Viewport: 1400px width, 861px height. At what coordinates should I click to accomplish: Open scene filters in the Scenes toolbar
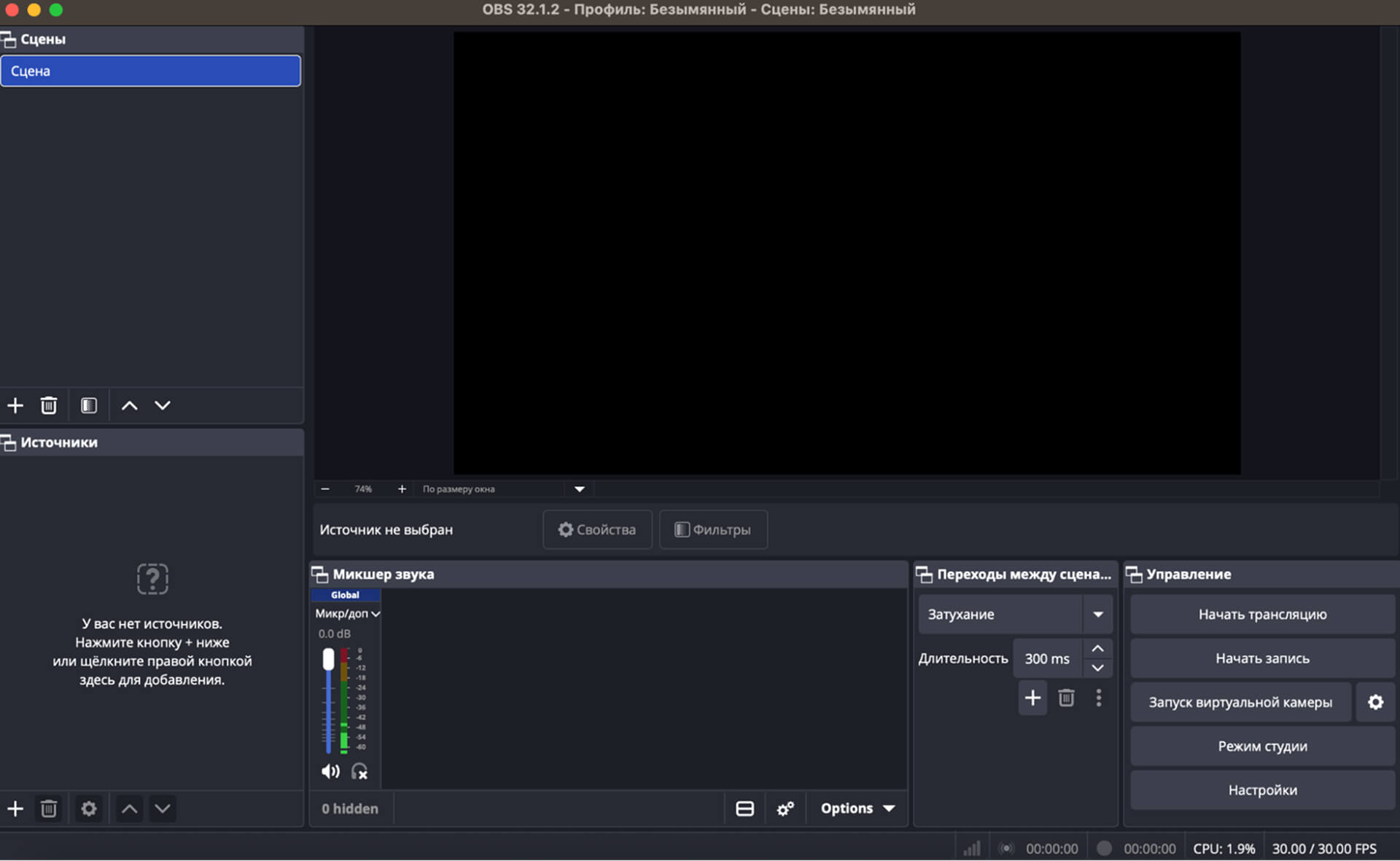point(89,405)
